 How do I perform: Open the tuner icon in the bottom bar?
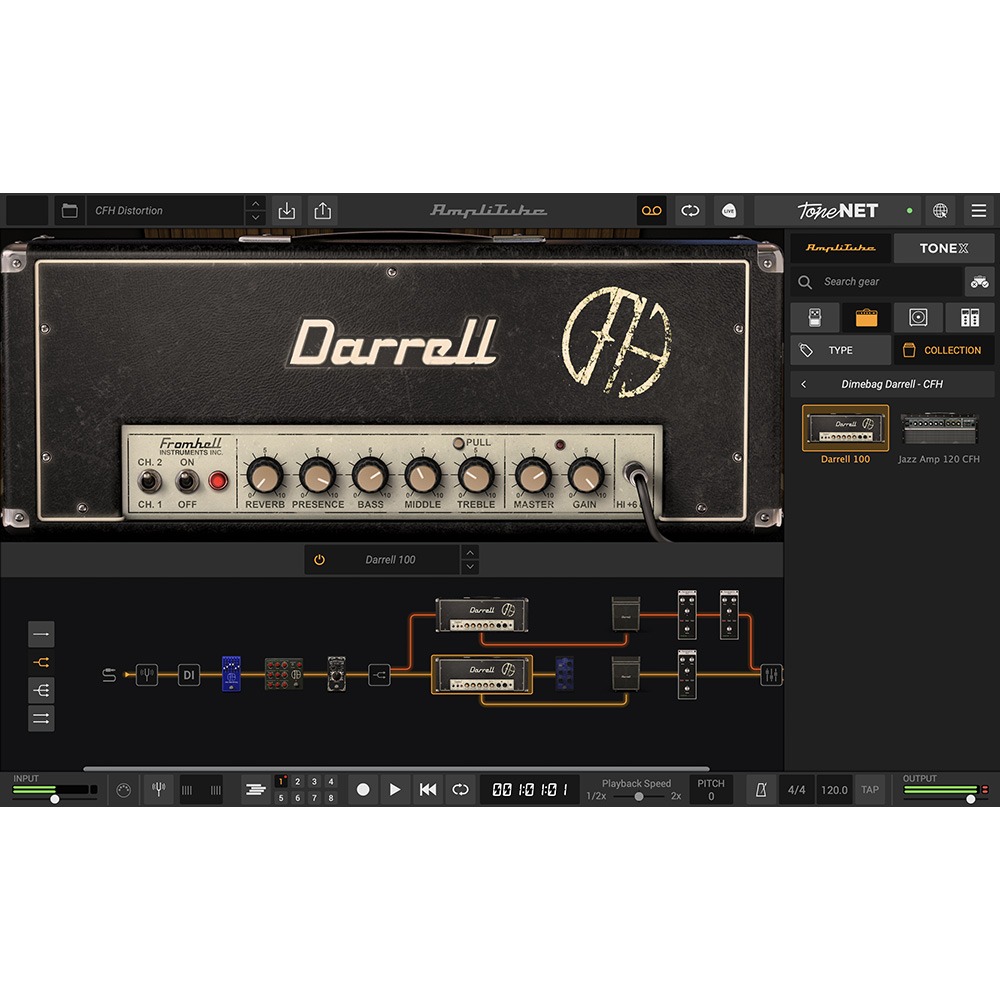[158, 789]
